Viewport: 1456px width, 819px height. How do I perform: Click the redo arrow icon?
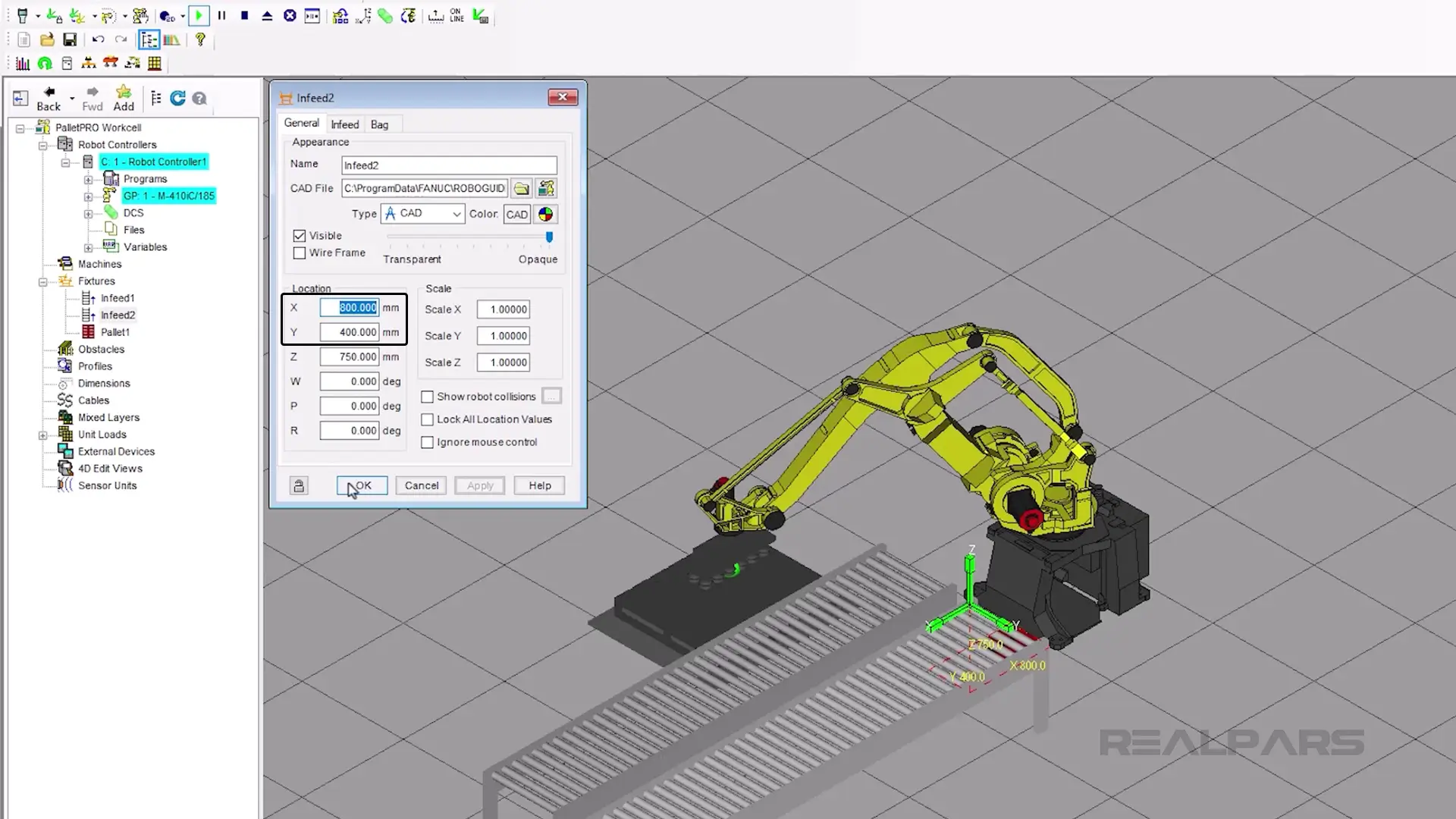coord(121,39)
